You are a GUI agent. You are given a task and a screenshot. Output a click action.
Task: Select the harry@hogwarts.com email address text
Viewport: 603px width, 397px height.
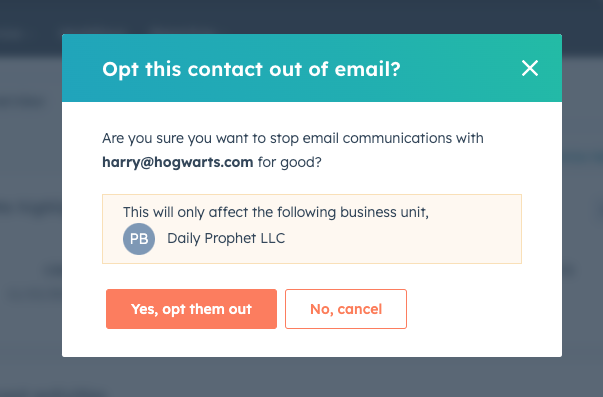point(178,162)
